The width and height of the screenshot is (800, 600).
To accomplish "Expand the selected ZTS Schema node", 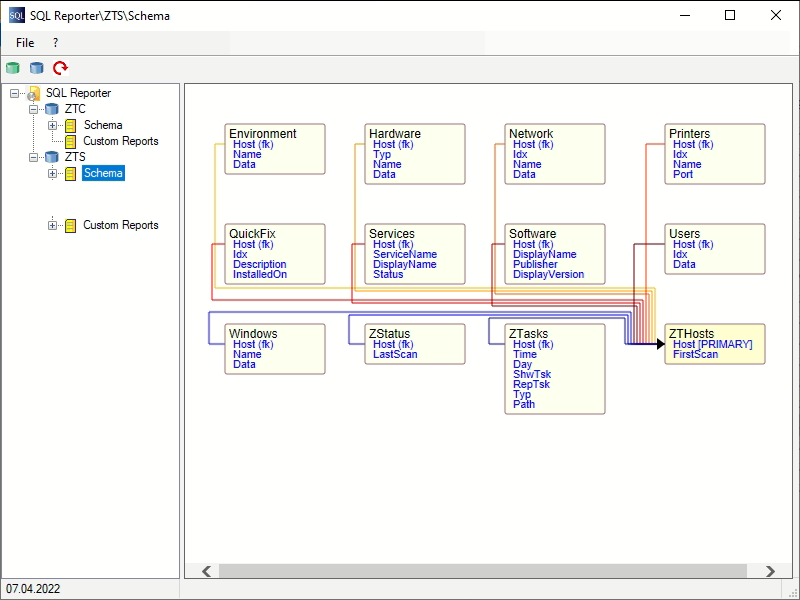I will tap(52, 173).
